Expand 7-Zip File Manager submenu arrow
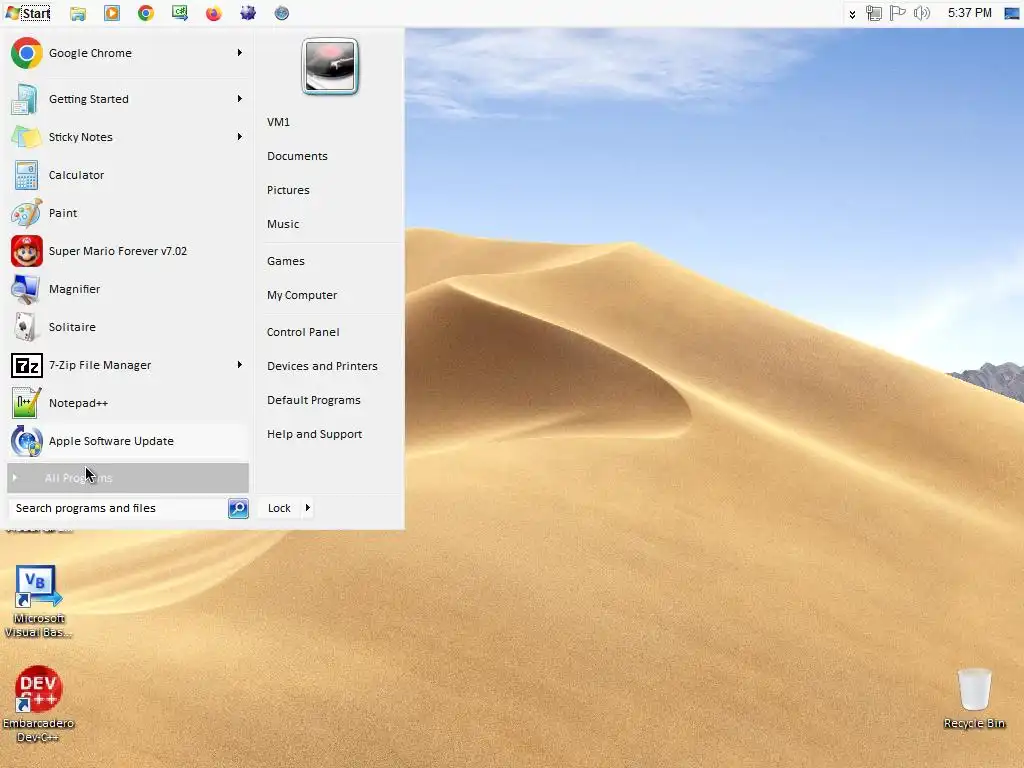Image resolution: width=1024 pixels, height=768 pixels. pos(240,364)
